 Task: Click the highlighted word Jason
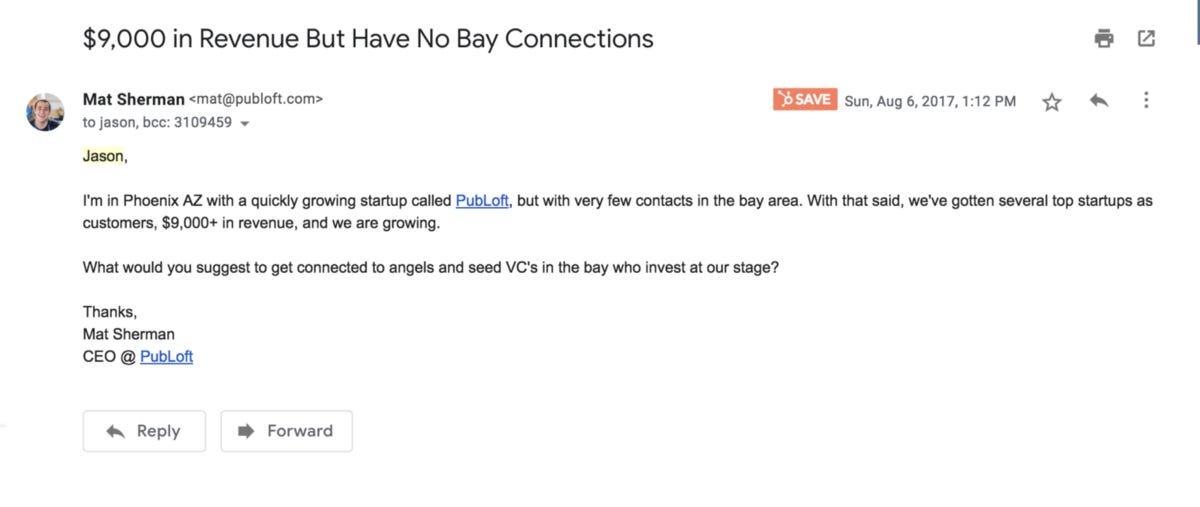tap(105, 156)
